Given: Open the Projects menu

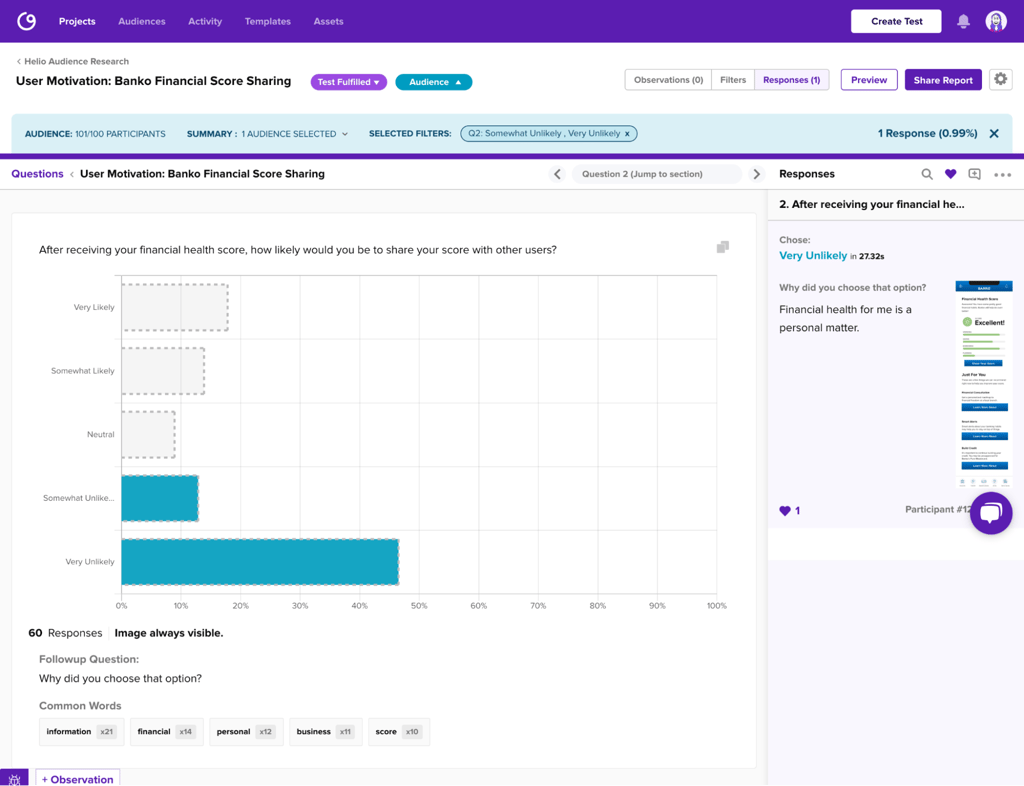Looking at the screenshot, I should tap(77, 22).
